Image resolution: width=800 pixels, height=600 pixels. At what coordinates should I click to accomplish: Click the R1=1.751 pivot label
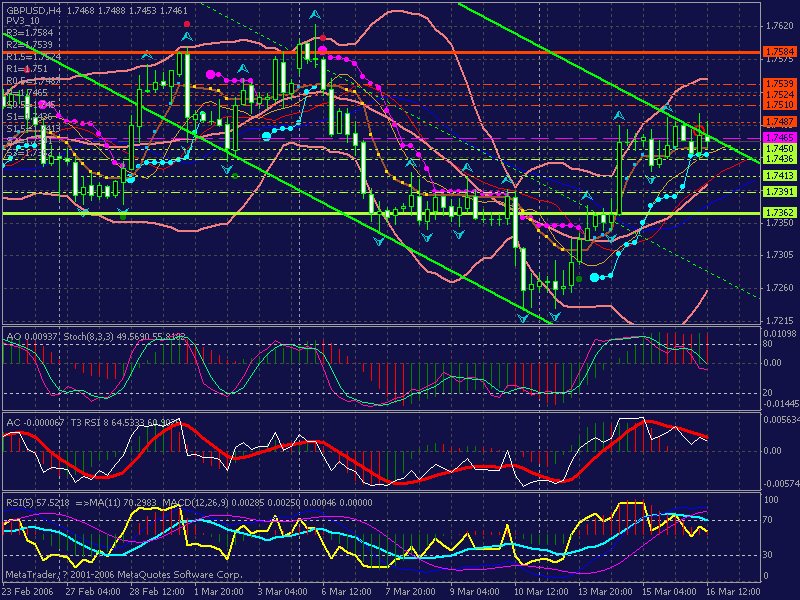(27, 68)
